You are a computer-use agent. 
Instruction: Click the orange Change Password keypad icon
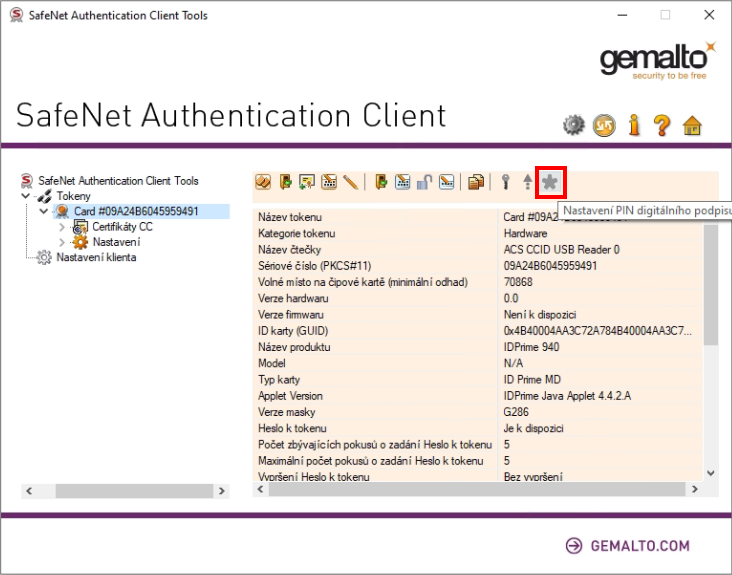pos(329,182)
